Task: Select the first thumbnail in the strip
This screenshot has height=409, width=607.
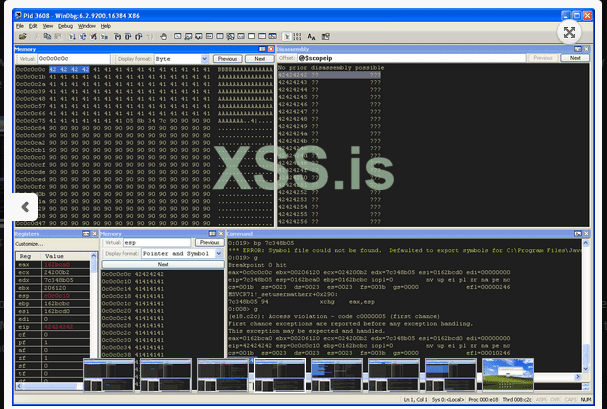Action: coord(109,375)
